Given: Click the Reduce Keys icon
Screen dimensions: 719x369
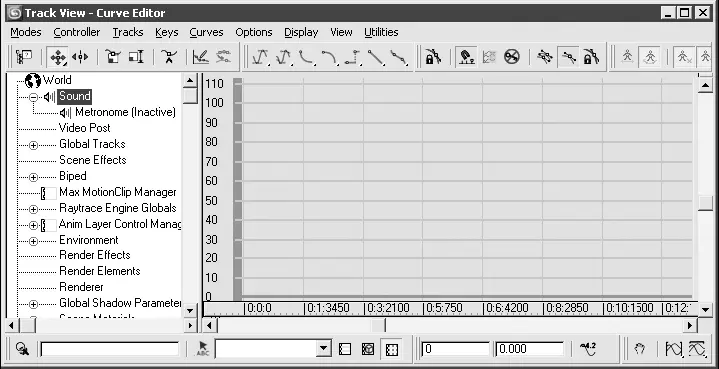Looking at the screenshot, I should 223,57.
